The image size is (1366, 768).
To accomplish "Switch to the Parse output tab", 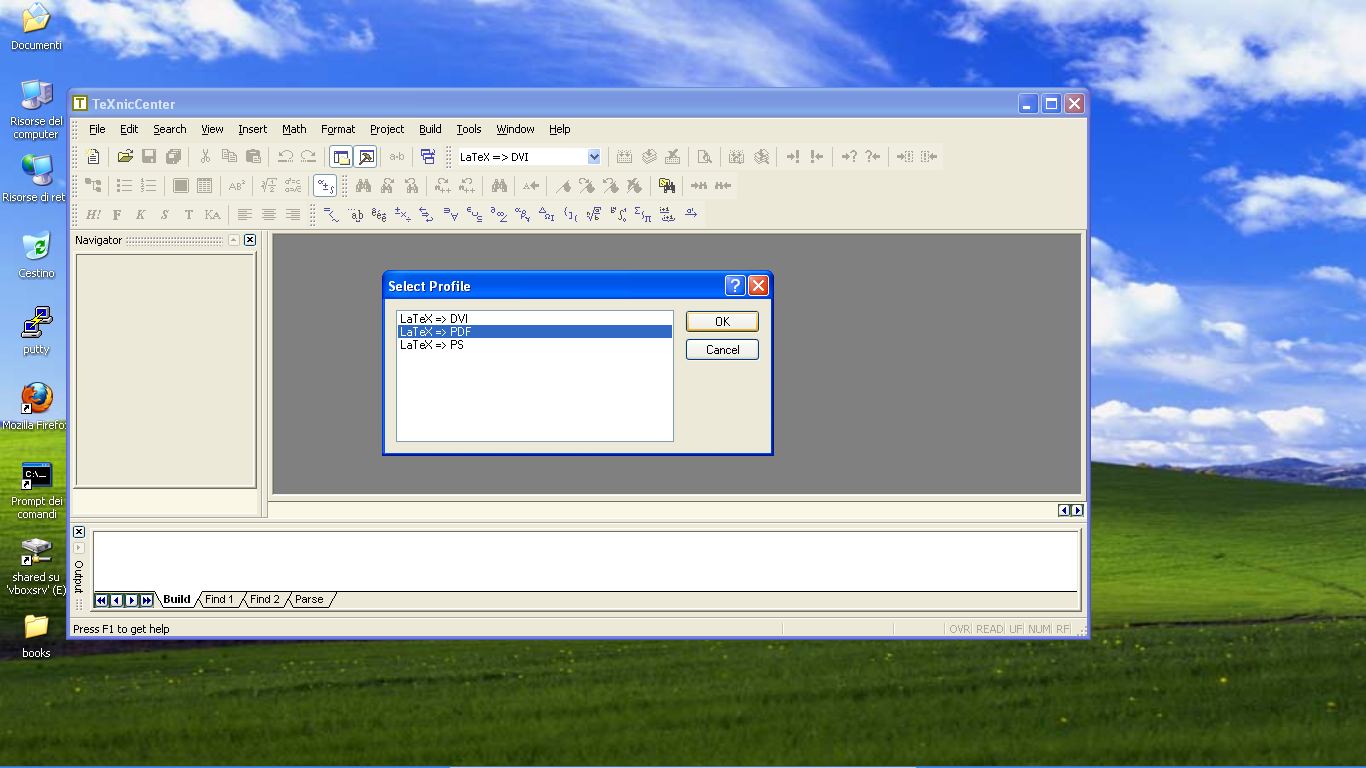I will point(309,600).
